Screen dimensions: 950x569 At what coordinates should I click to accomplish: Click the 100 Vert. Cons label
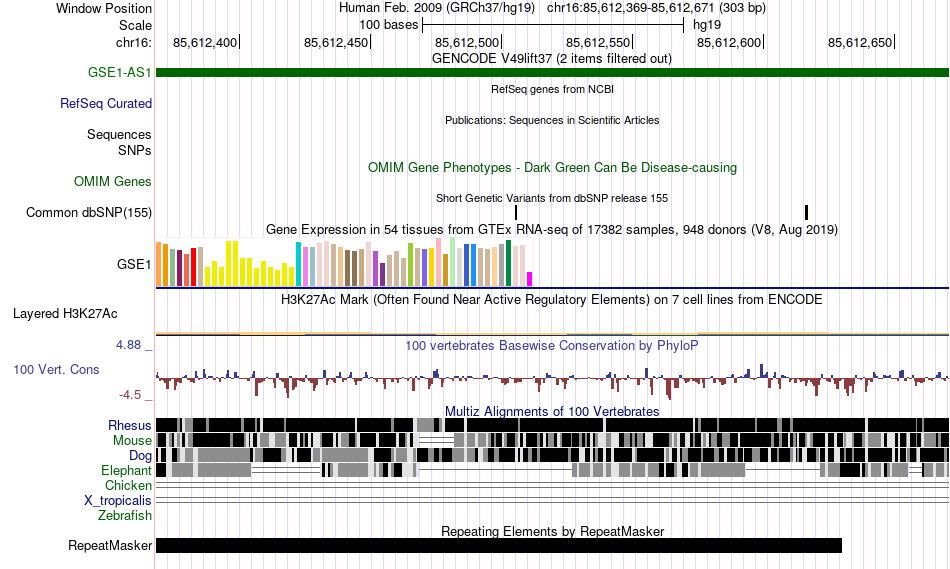point(56,369)
